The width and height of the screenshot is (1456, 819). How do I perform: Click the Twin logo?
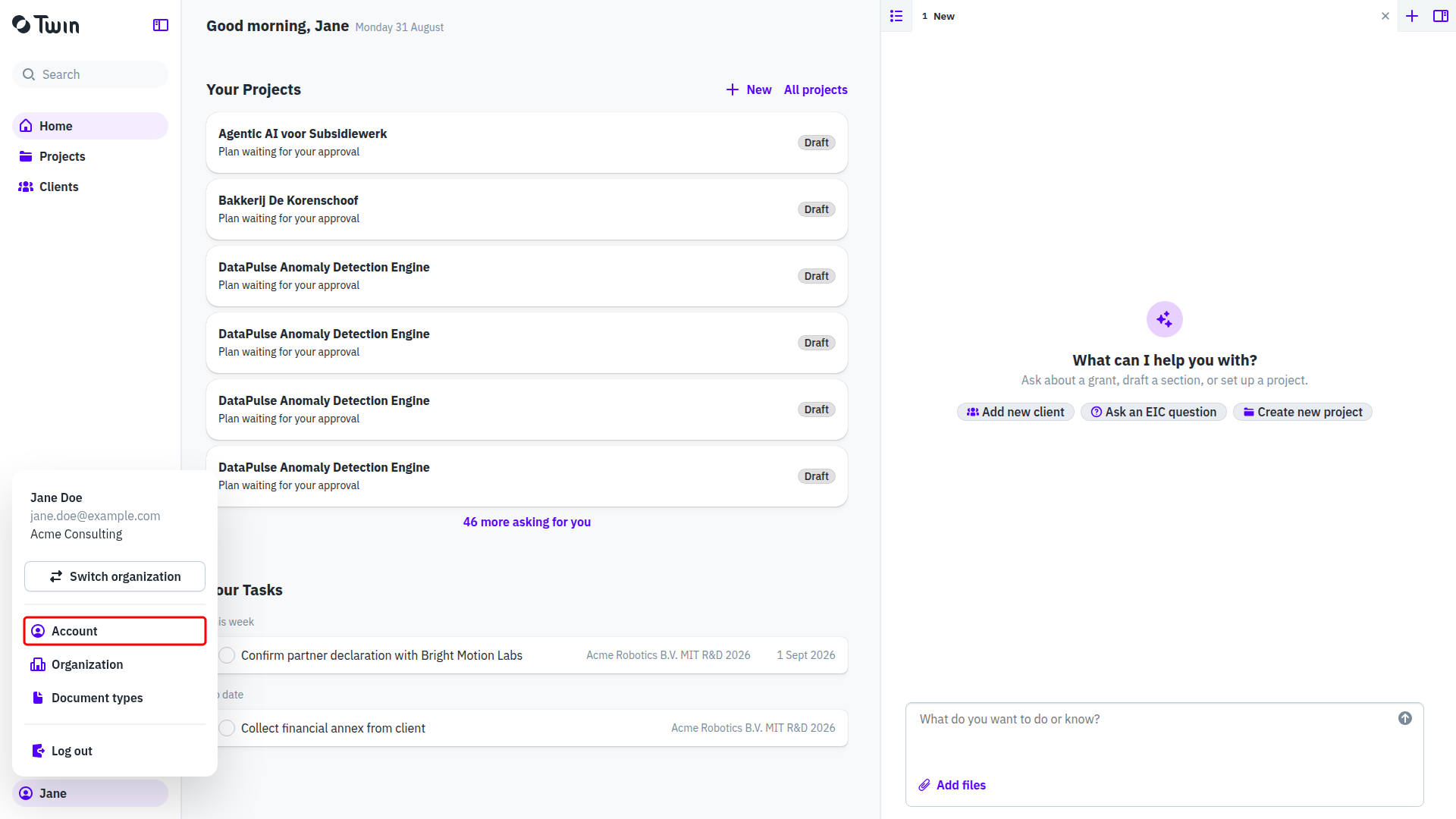point(45,25)
